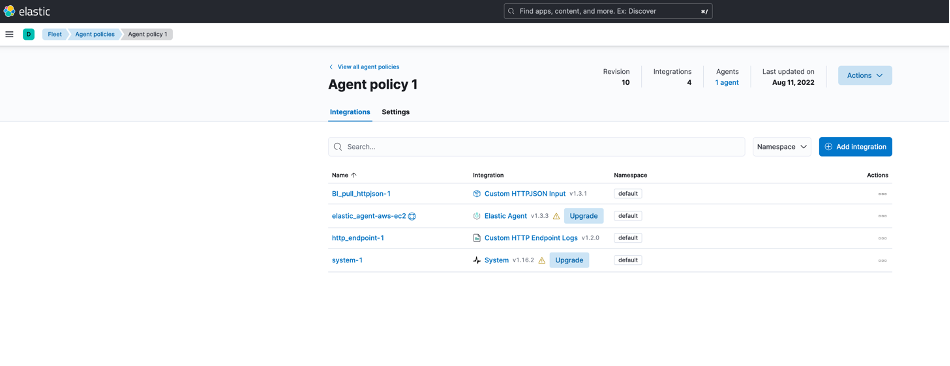
Task: Open the hamburger navigation menu
Action: click(x=9, y=35)
